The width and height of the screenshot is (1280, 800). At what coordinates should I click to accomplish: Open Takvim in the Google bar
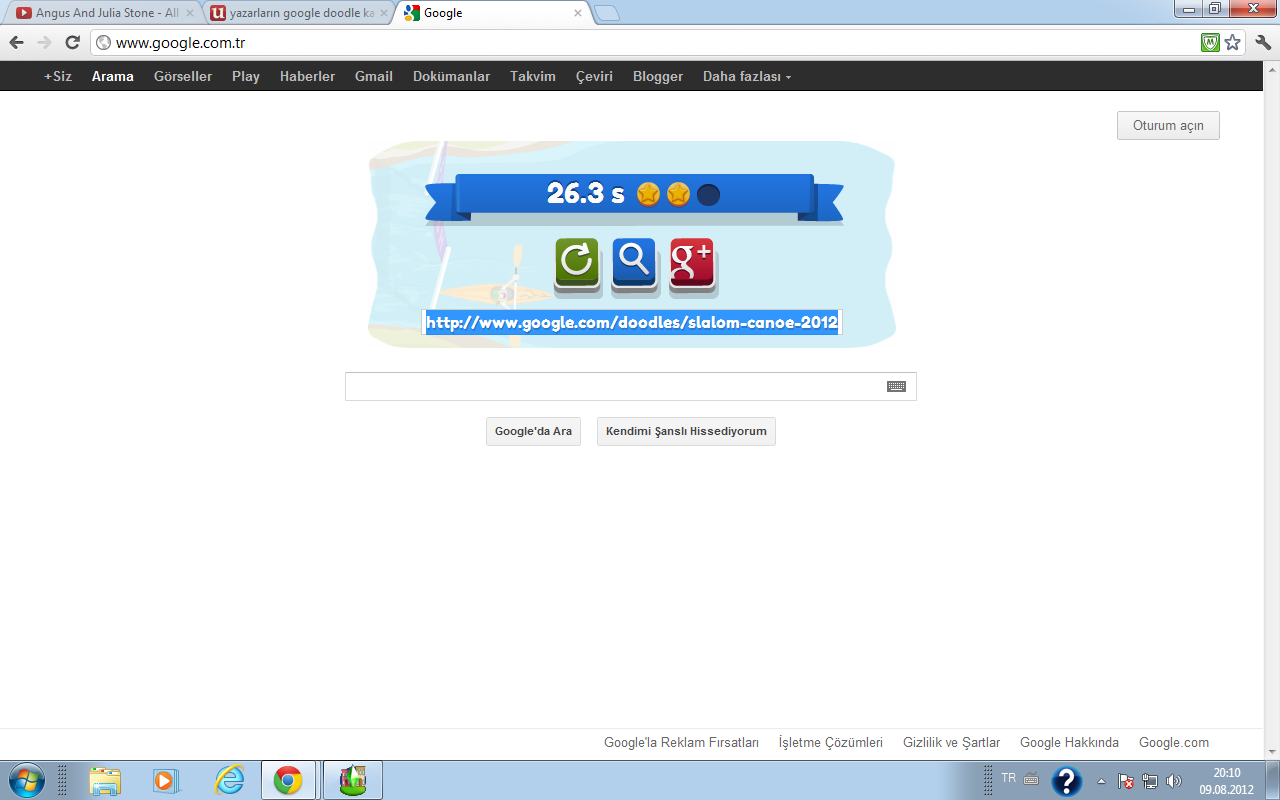click(x=533, y=76)
